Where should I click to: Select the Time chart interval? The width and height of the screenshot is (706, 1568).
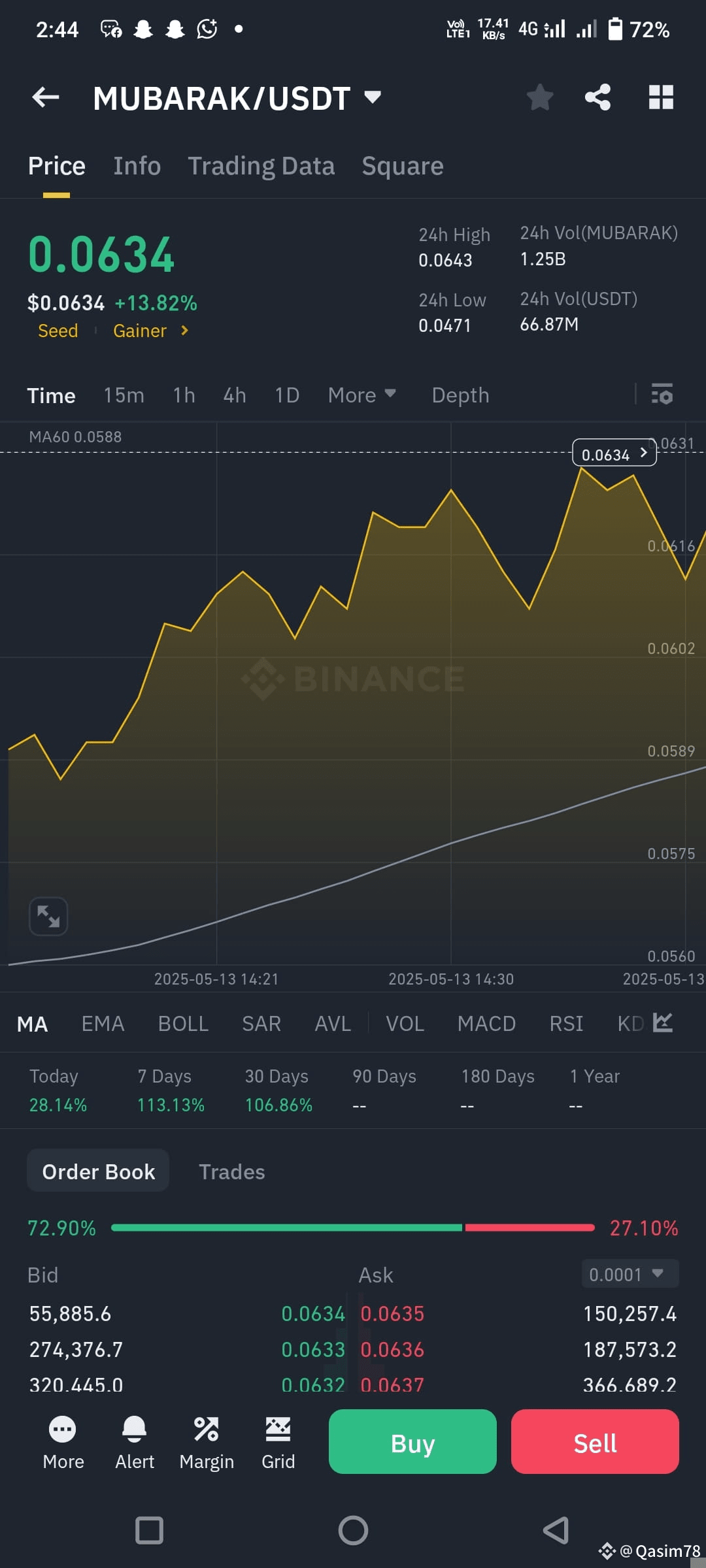click(51, 395)
